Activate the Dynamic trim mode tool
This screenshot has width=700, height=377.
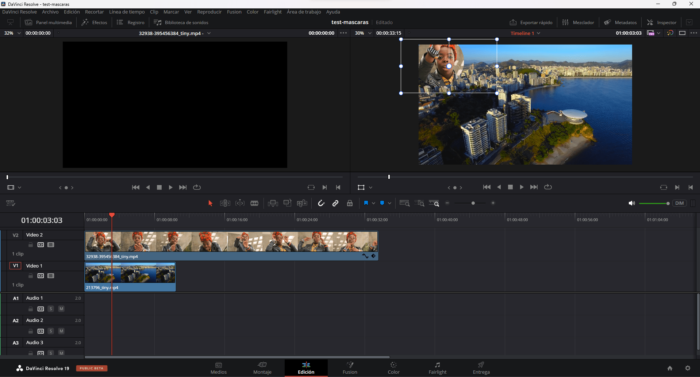point(240,203)
